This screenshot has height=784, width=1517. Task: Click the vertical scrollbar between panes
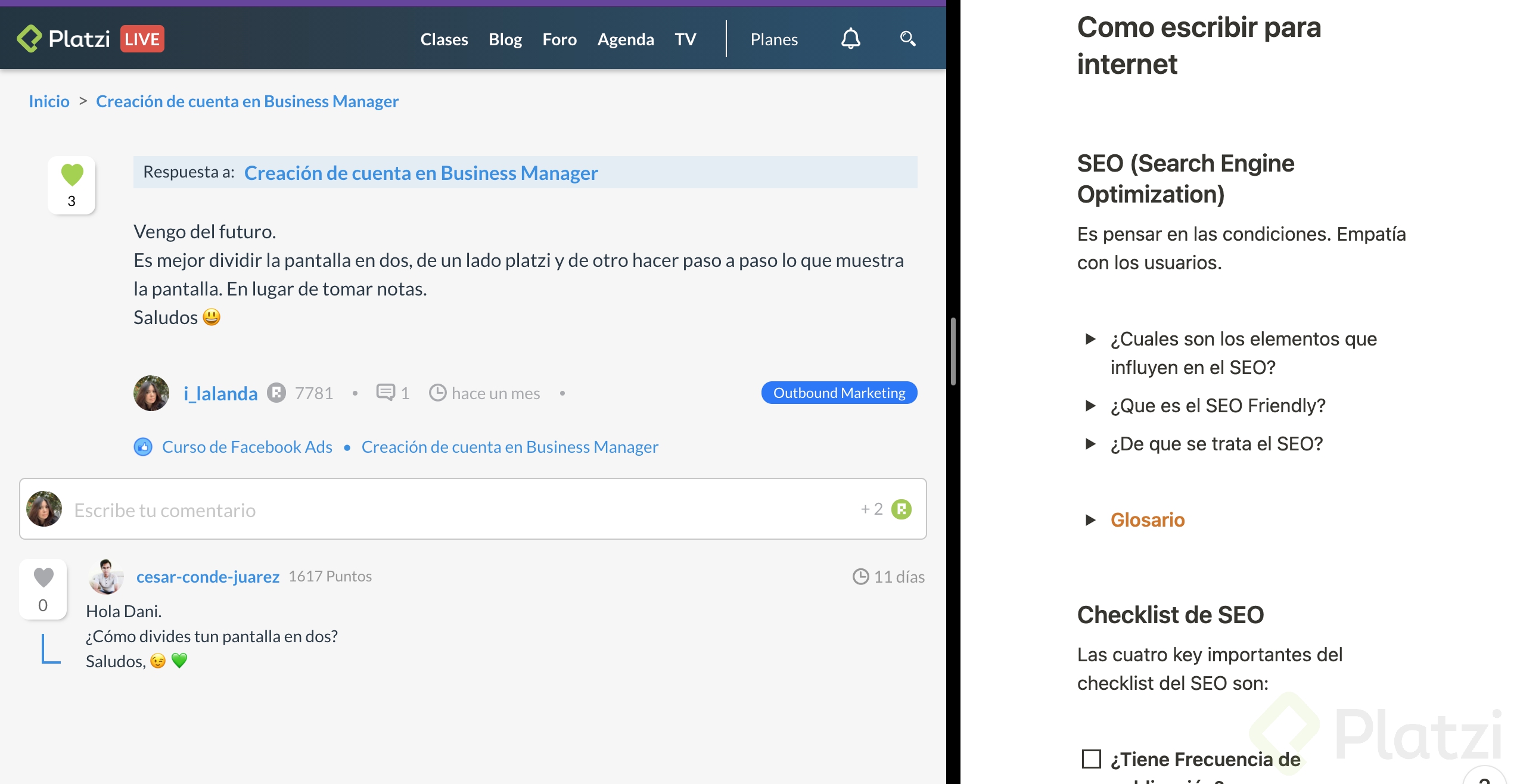[x=953, y=351]
